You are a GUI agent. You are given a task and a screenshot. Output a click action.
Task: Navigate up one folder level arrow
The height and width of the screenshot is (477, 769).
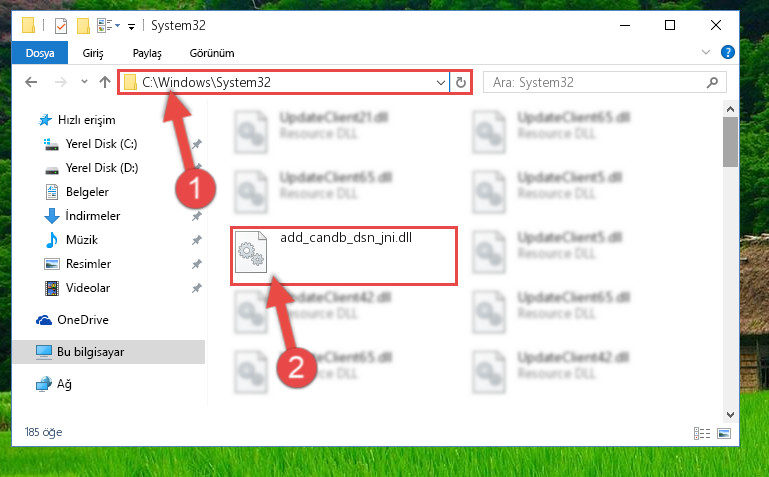(104, 82)
